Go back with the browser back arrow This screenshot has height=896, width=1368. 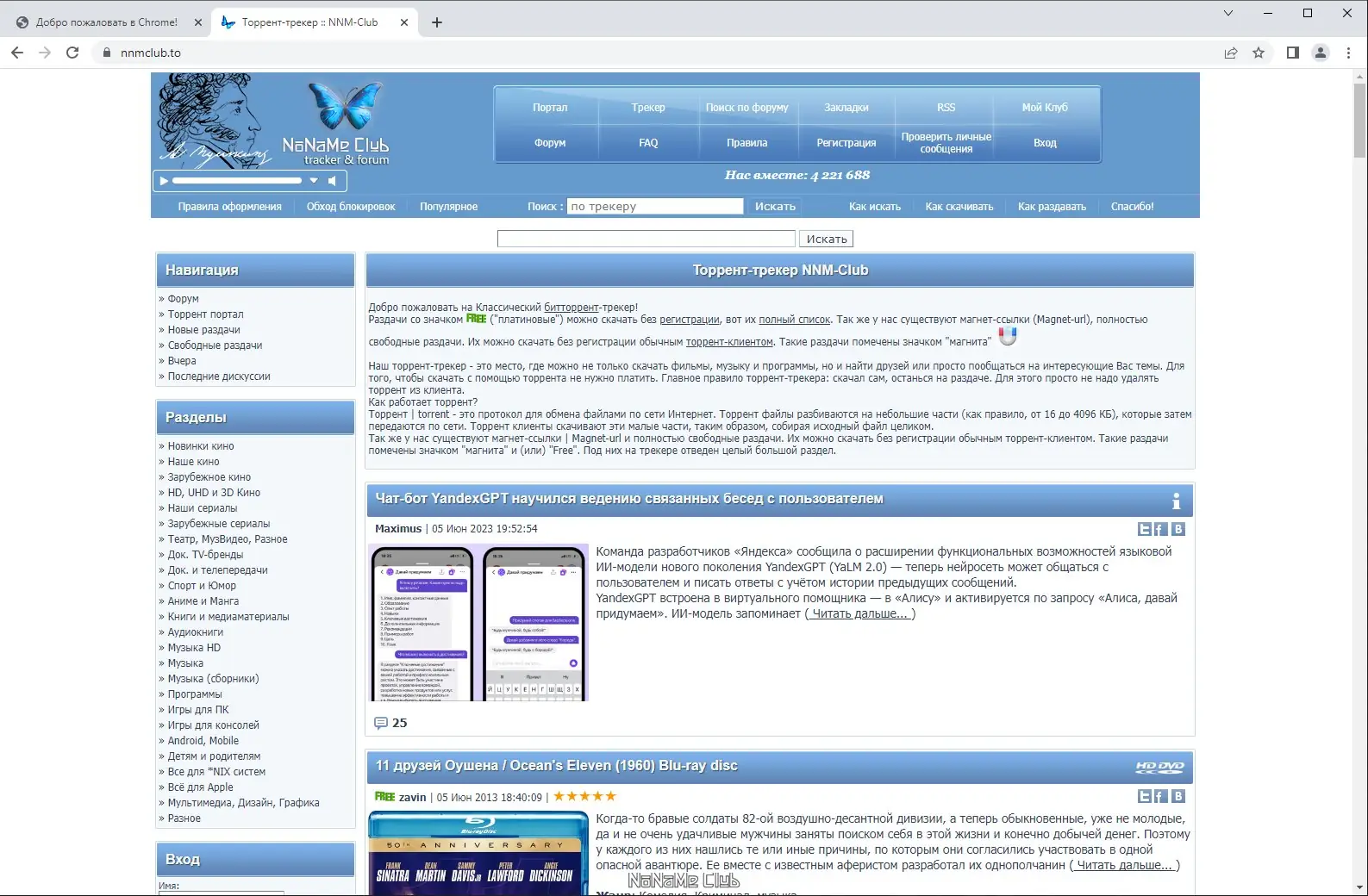(17, 53)
